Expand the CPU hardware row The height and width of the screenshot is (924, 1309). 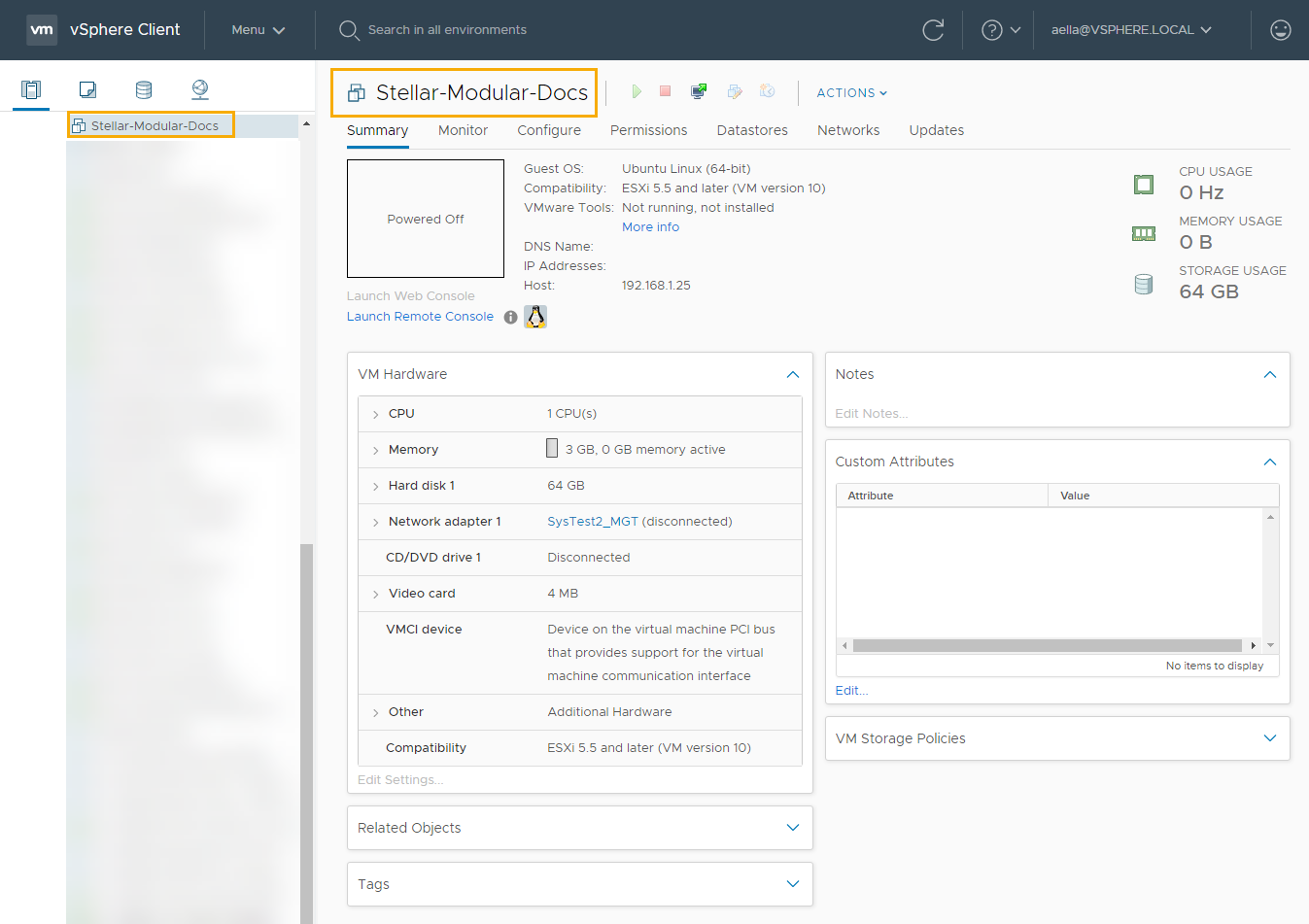(x=376, y=415)
